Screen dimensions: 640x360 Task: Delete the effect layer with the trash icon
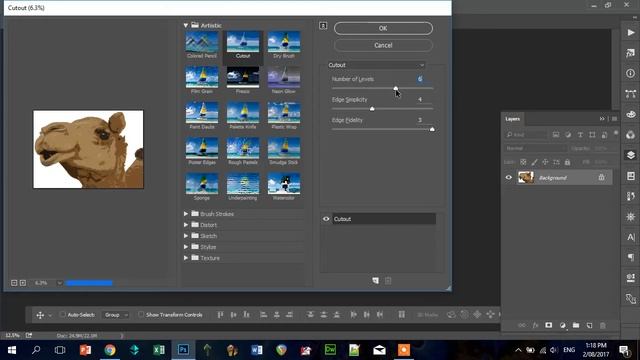click(x=388, y=280)
